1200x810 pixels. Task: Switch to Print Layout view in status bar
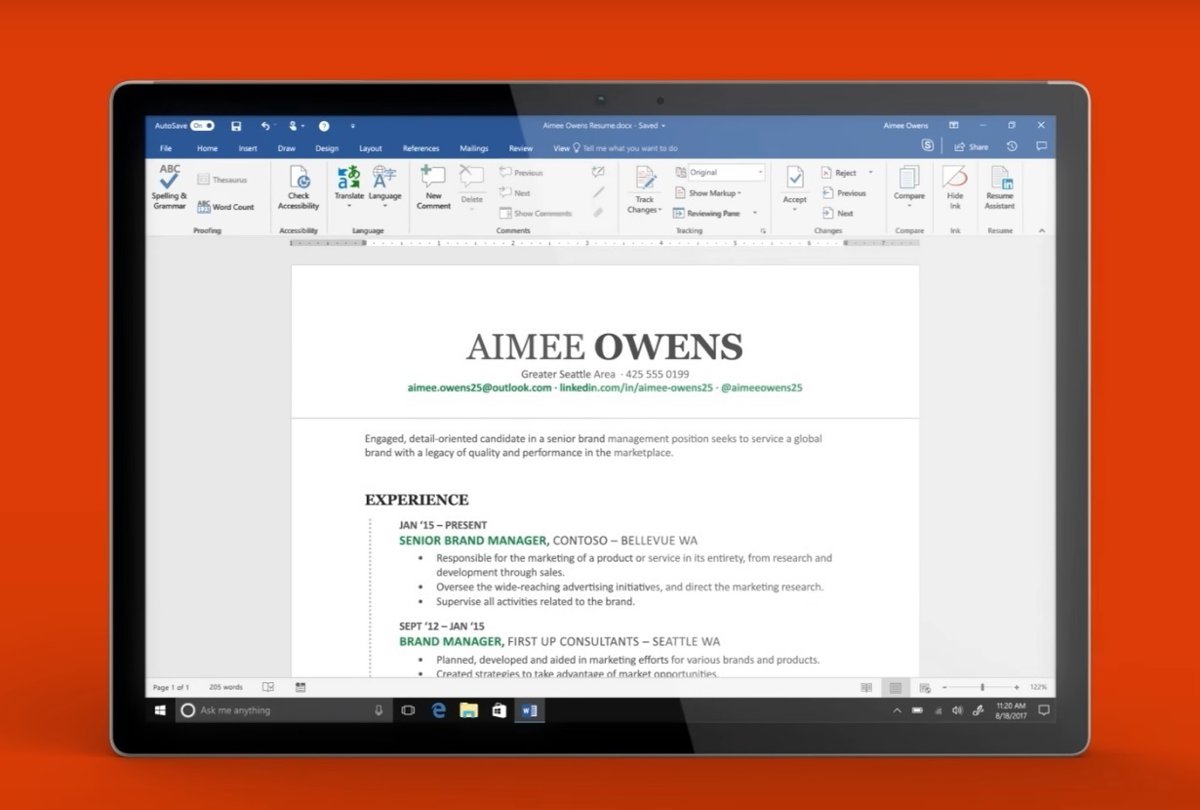pos(895,688)
